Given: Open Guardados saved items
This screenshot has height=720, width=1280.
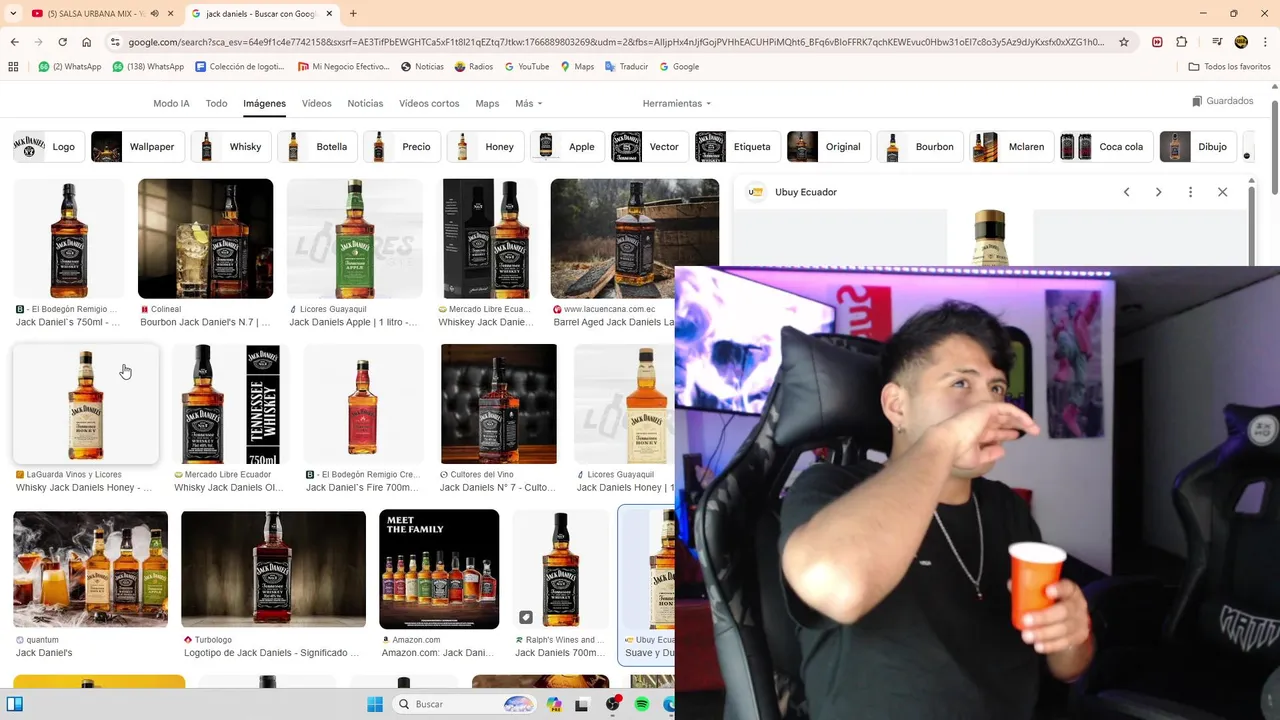Looking at the screenshot, I should [x=1222, y=101].
